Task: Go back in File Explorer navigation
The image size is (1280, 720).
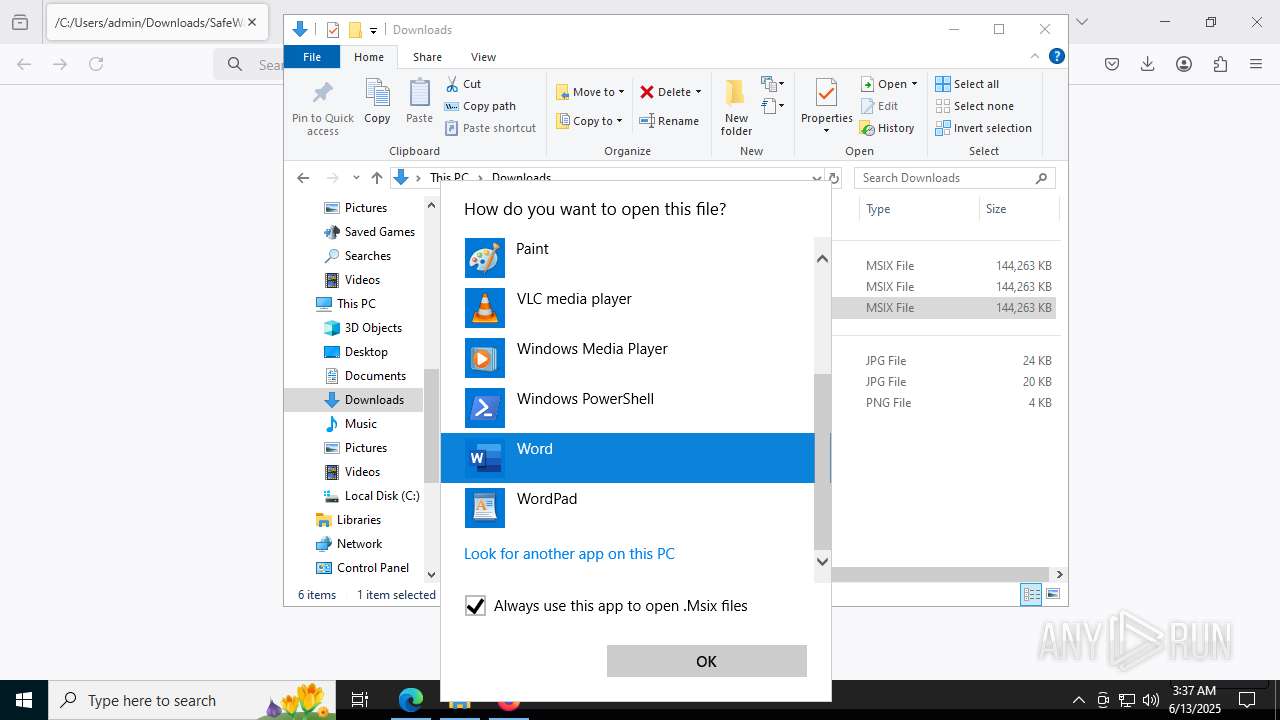Action: [303, 178]
